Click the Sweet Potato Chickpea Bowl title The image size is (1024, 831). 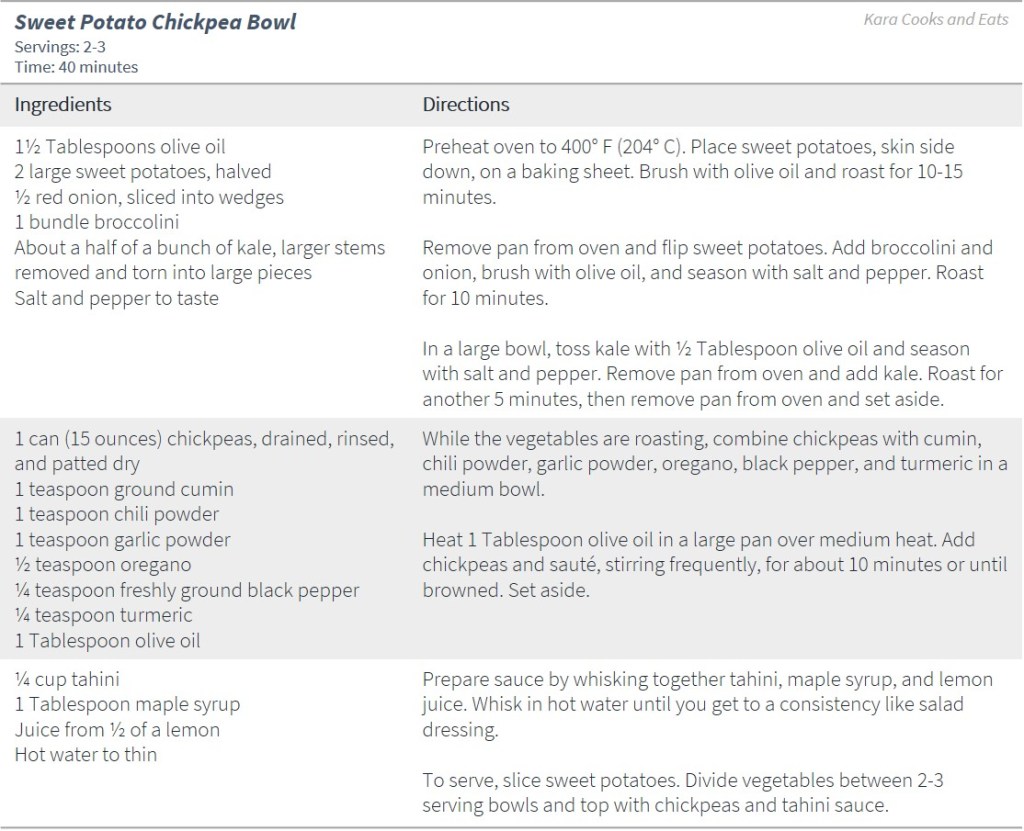pos(155,22)
